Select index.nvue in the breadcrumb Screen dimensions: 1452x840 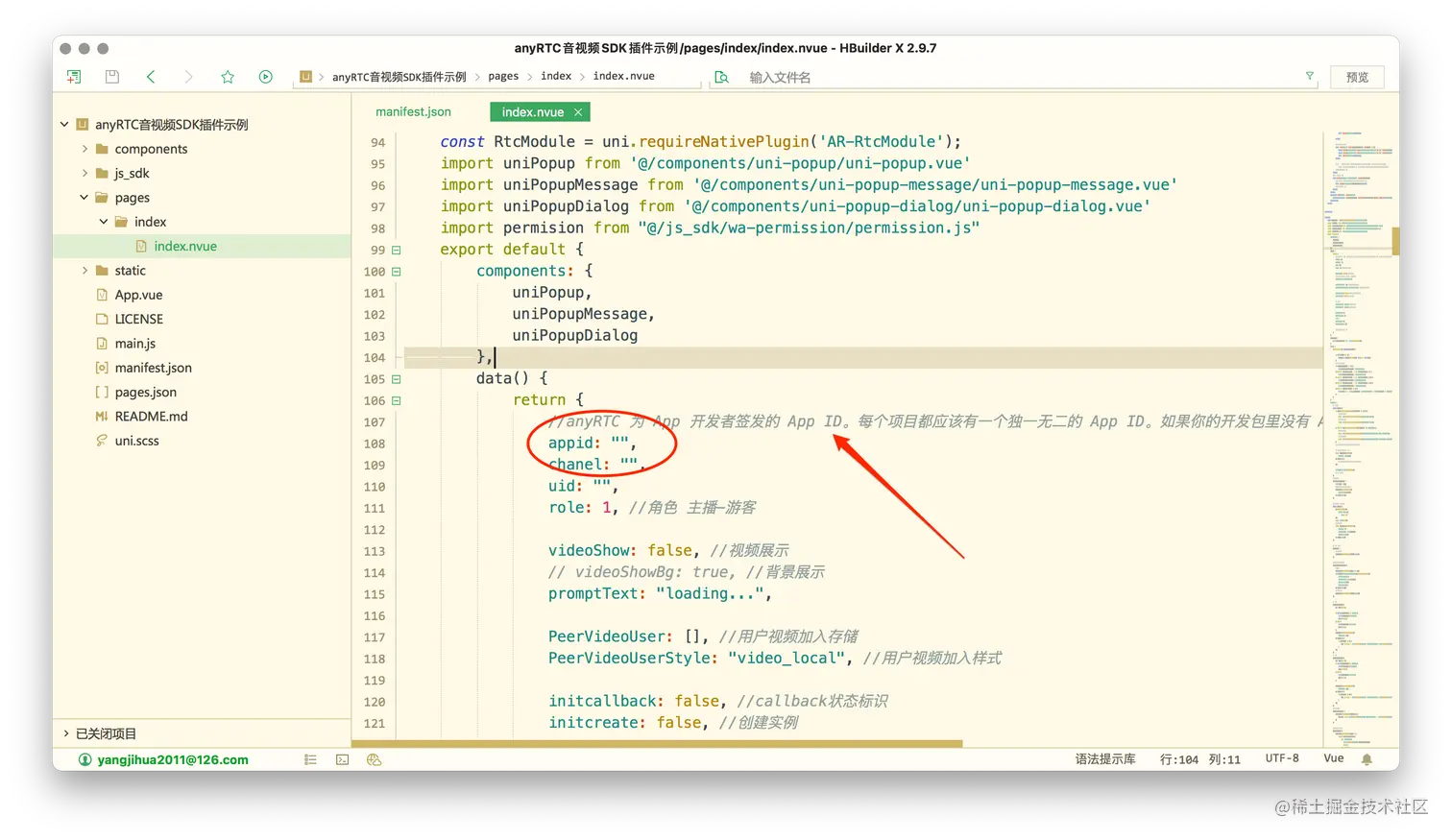coord(623,77)
